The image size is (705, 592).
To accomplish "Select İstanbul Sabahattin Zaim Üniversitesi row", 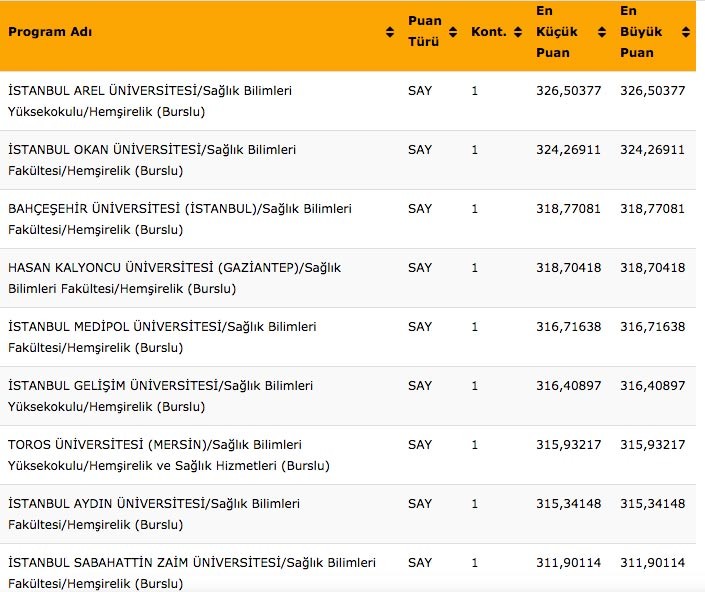I will 192,572.
